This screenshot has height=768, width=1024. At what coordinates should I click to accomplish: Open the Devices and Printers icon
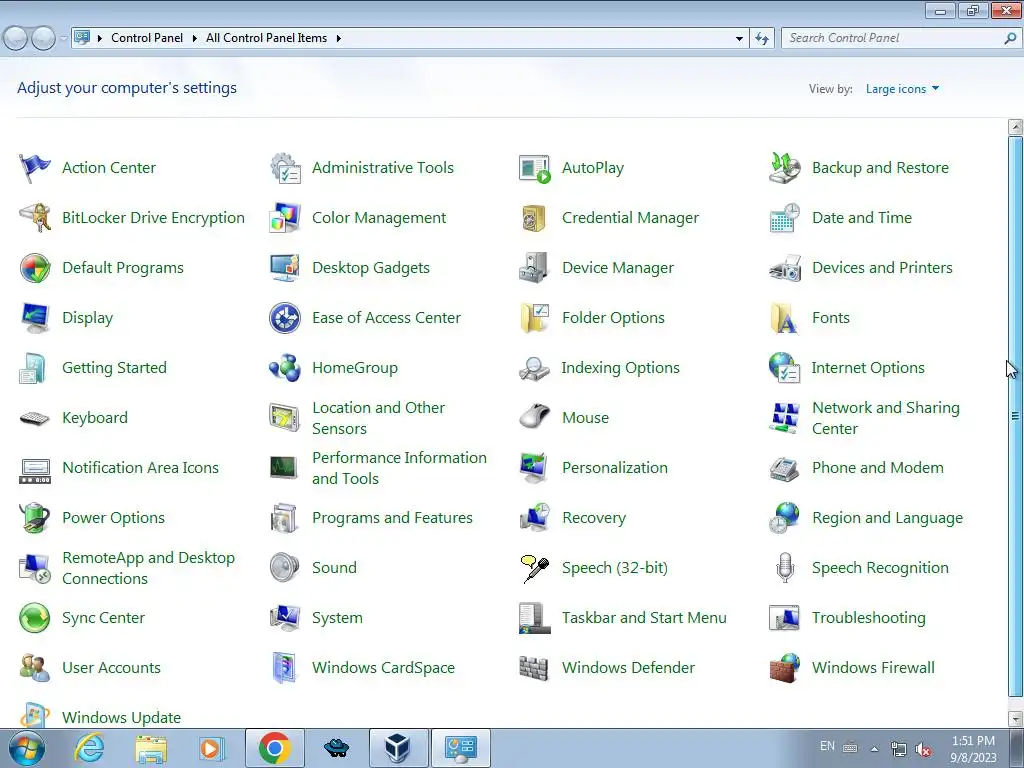pyautogui.click(x=784, y=268)
